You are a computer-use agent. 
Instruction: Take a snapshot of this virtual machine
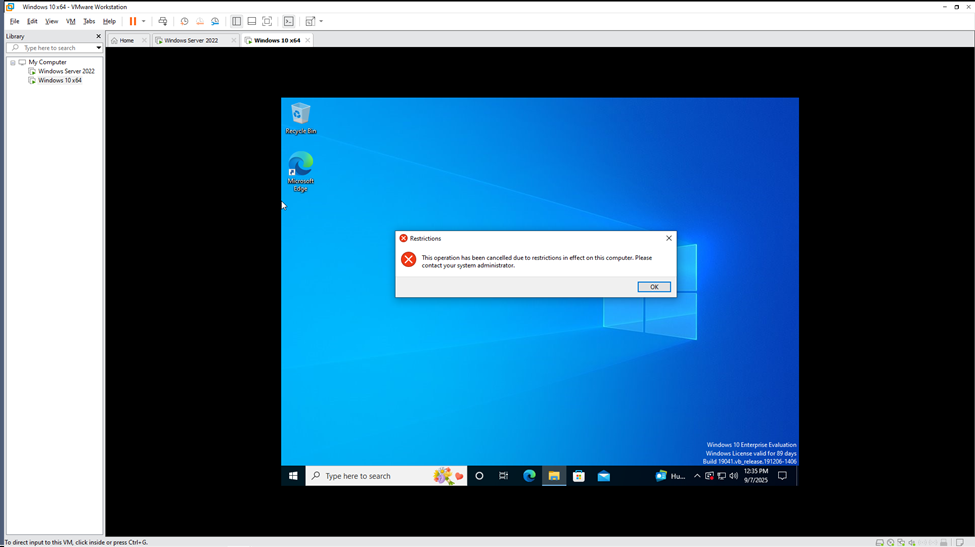click(184, 21)
